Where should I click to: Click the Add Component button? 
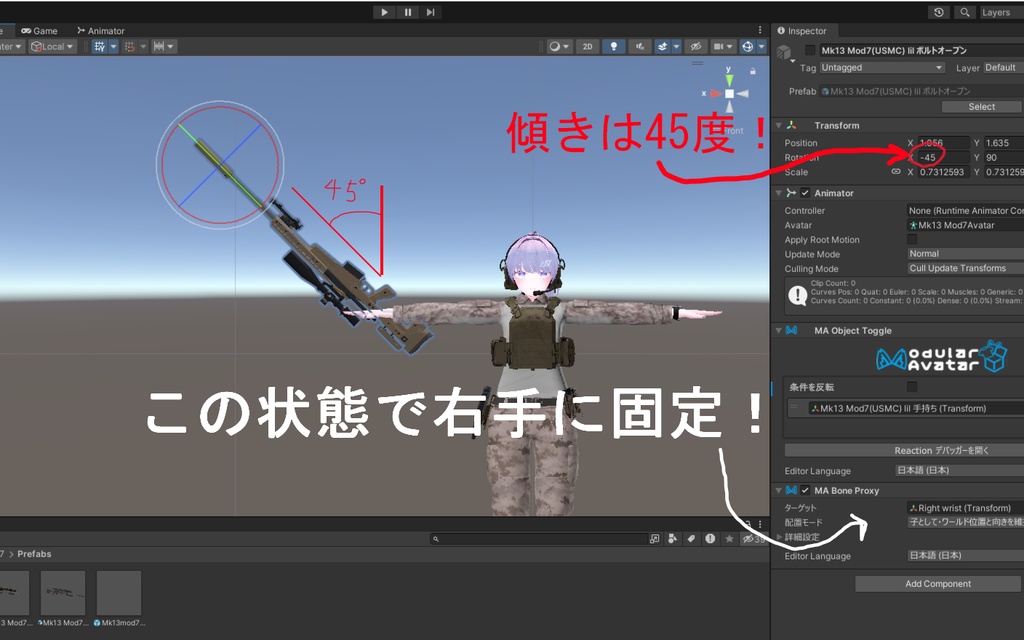[x=938, y=584]
